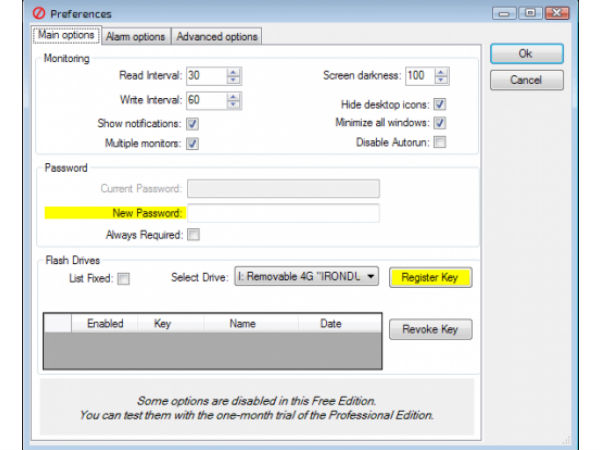
Task: Disable Minimize all windows checkbox
Action: coord(439,123)
